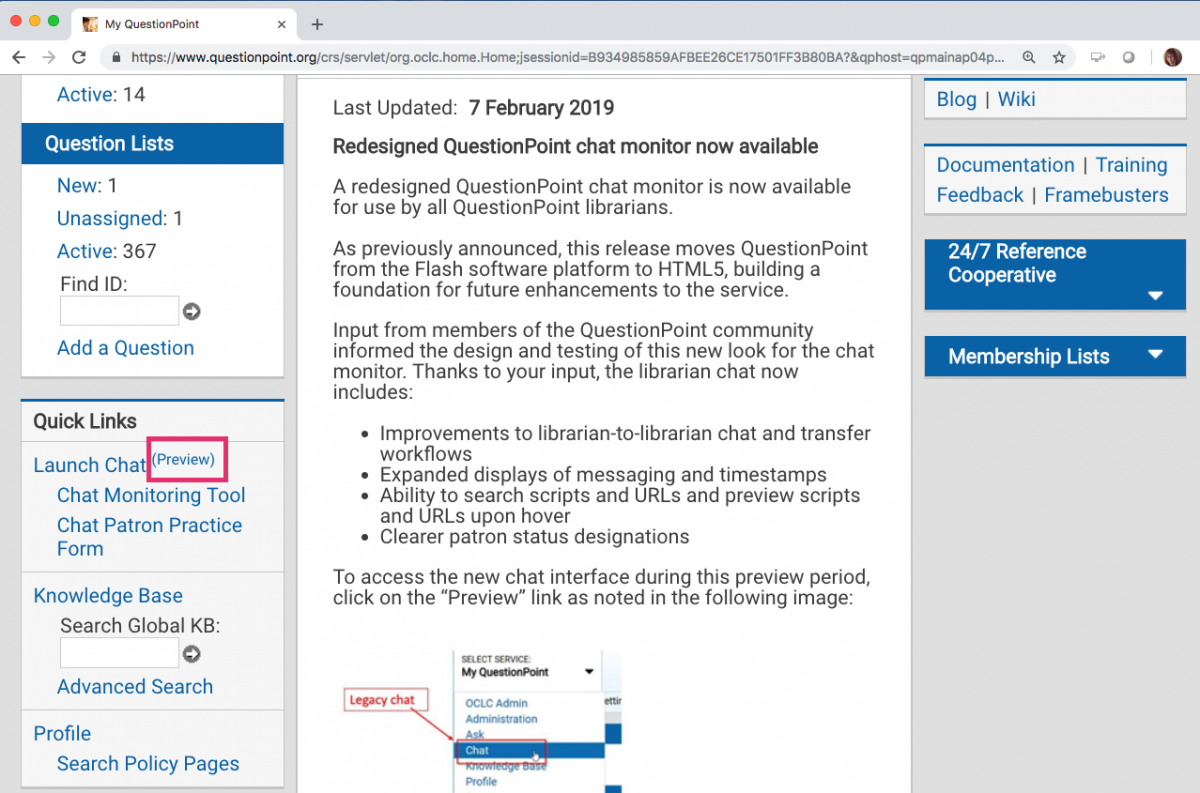Submit Global KB search arrow icon
The width and height of the screenshot is (1200, 793).
(x=192, y=654)
